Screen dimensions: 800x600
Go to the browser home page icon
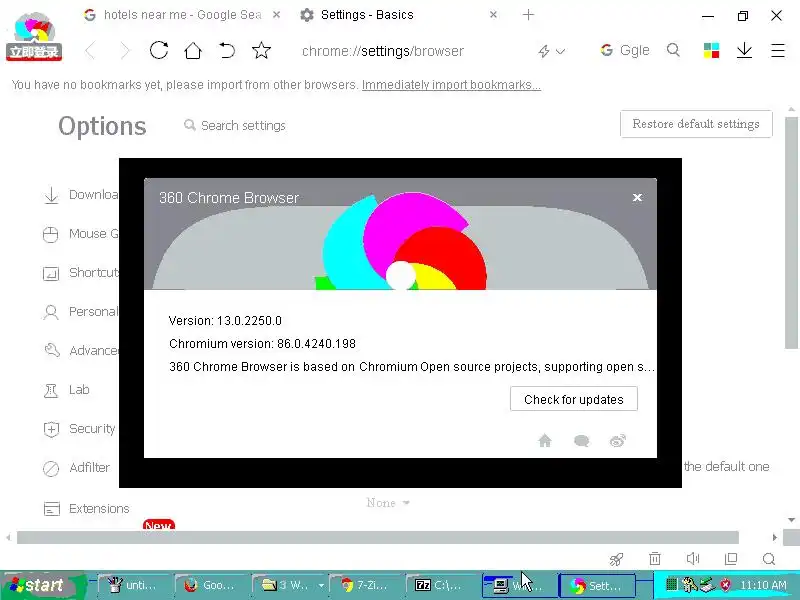pos(193,51)
